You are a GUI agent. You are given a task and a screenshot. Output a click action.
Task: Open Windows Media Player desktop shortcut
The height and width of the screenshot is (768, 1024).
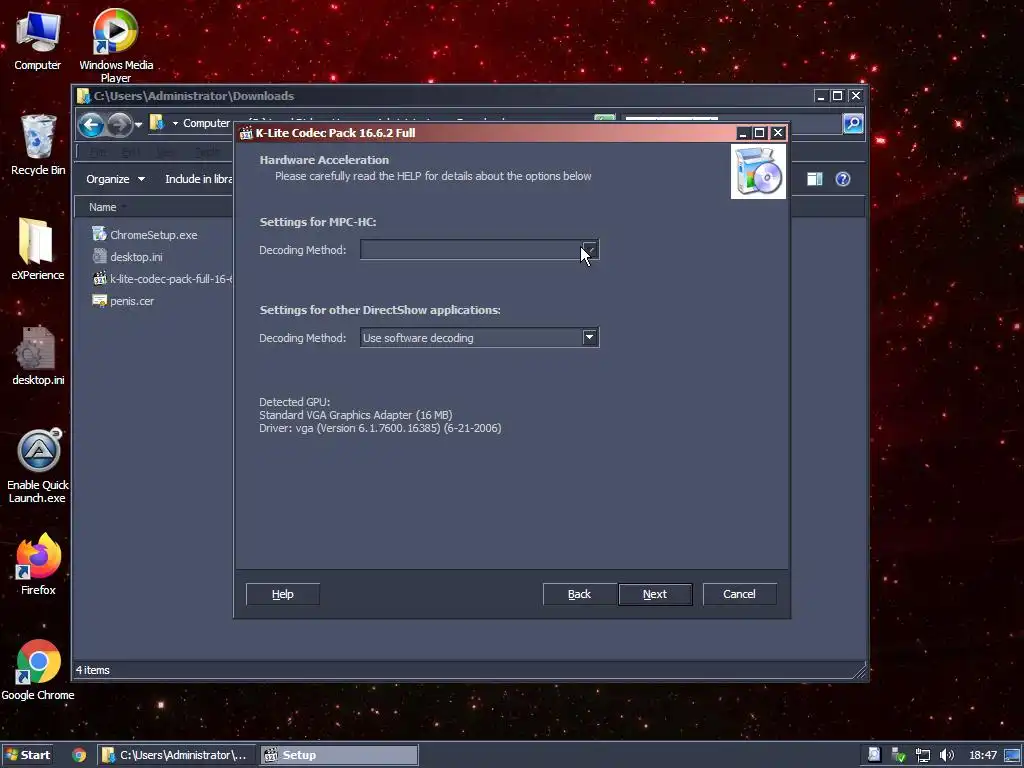(116, 44)
